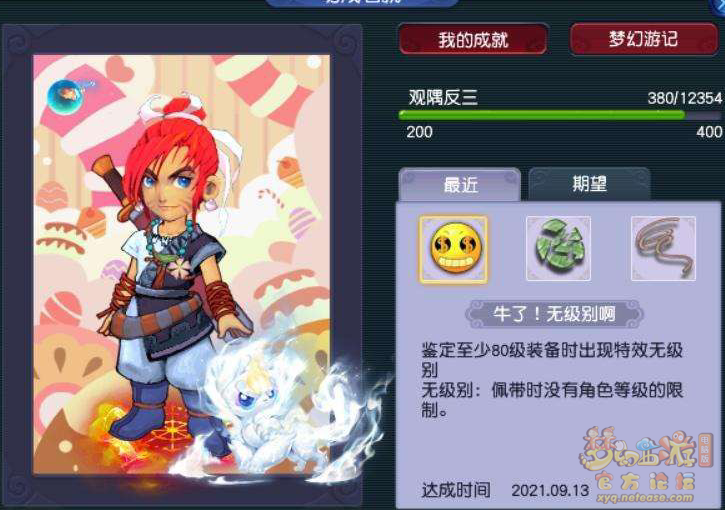Select the broken green jade achievement icon
Image resolution: width=725 pixels, height=510 pixels.
[559, 248]
